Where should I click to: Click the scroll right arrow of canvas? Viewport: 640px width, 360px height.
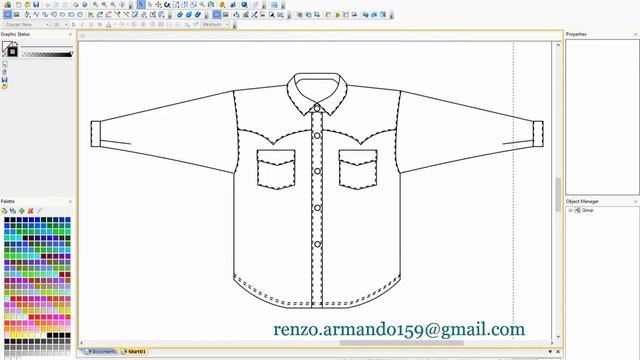point(552,343)
